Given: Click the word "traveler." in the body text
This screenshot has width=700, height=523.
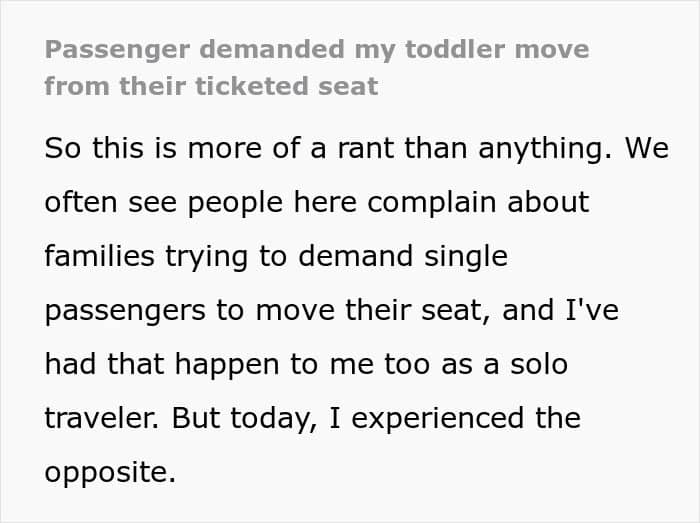Looking at the screenshot, I should 102,419.
